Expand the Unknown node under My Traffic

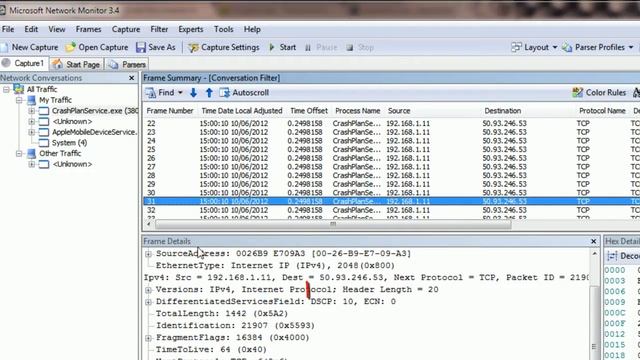click(31, 121)
